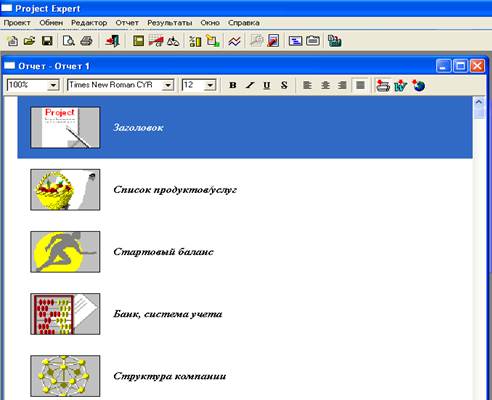Viewport: 492px width, 400px height.
Task: Open the Обмен menu
Action: click(x=51, y=23)
